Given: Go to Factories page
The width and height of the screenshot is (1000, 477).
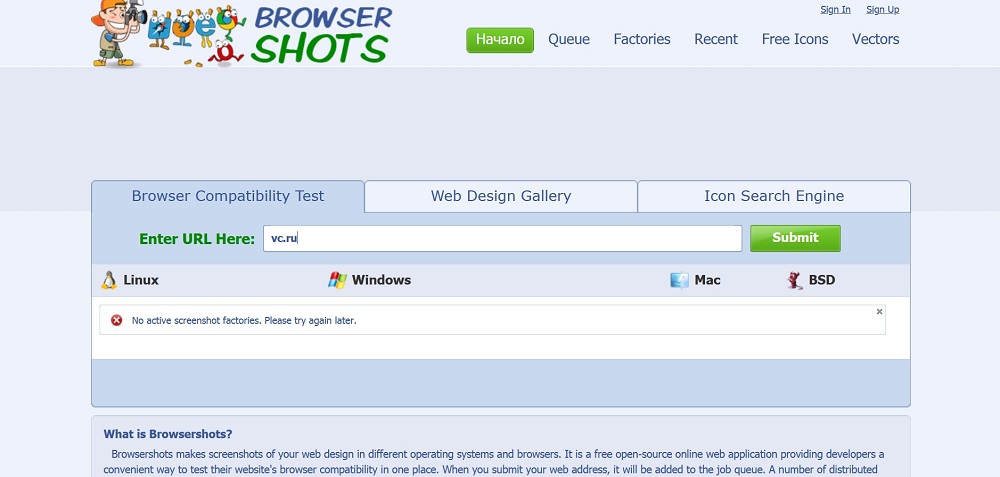Looking at the screenshot, I should tap(642, 40).
